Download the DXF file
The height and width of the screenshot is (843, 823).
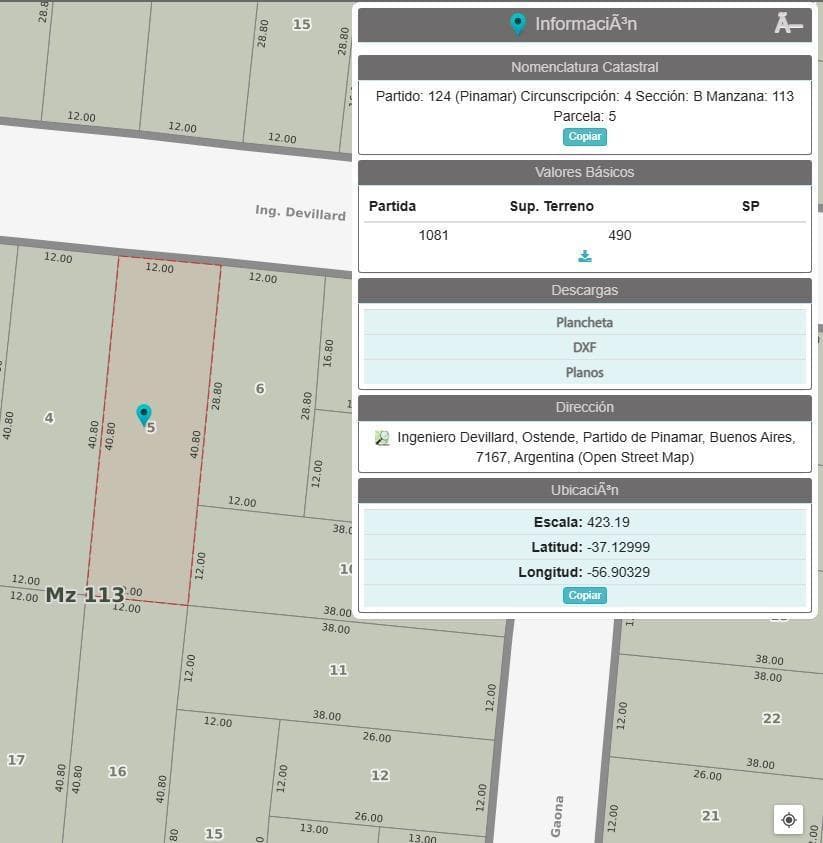click(584, 347)
